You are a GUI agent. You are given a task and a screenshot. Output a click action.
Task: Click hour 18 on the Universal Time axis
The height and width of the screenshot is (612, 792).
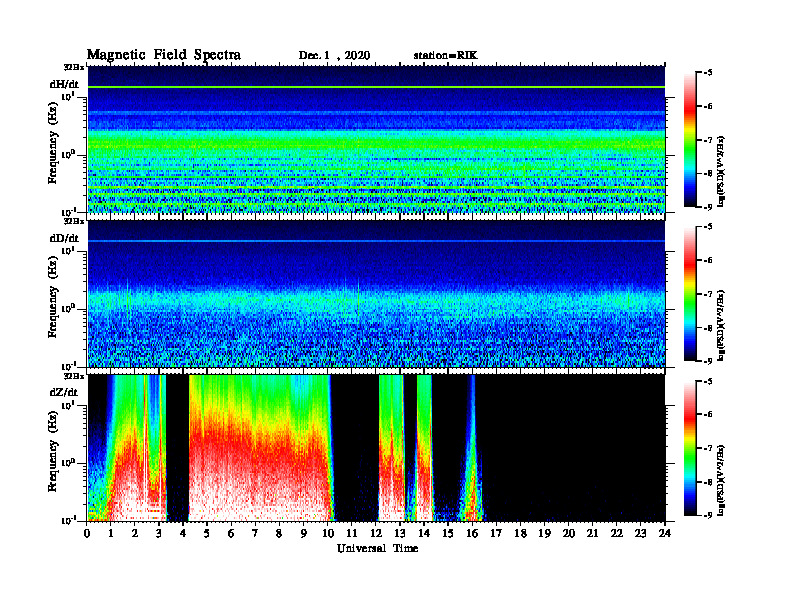point(520,534)
